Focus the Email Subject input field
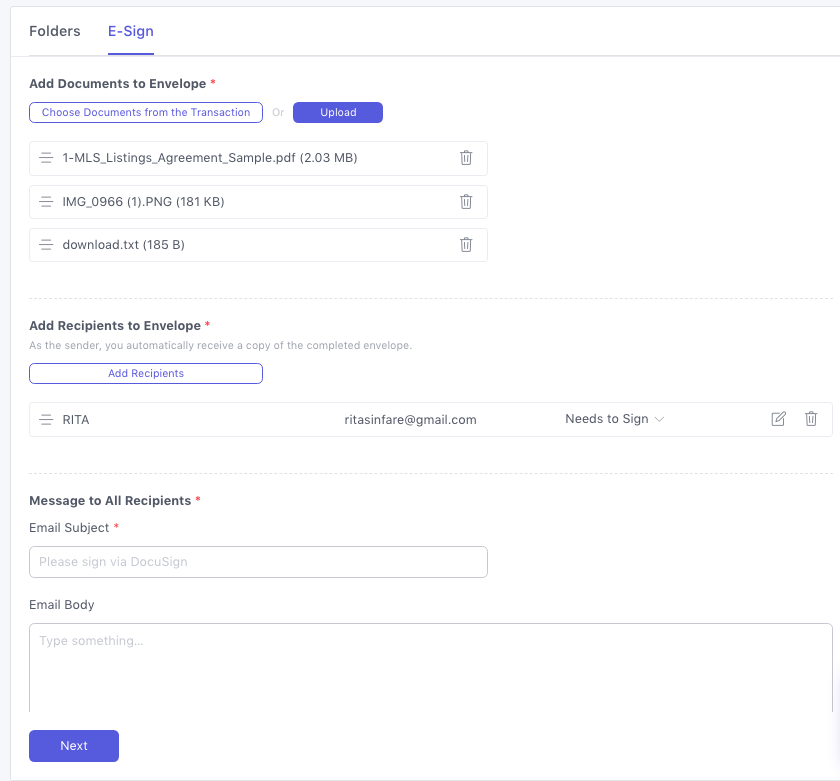840x781 pixels. coord(258,562)
